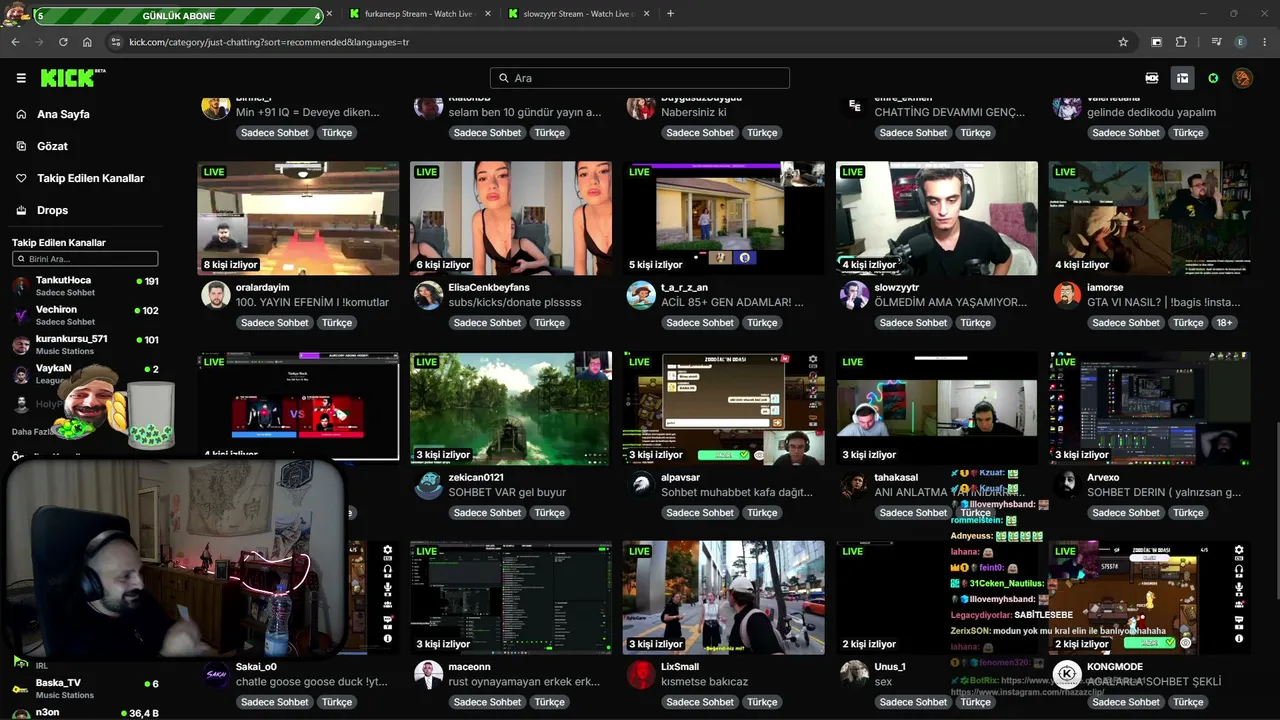The height and width of the screenshot is (720, 1280).
Task: Open oralardayim's live stream thumbnail
Action: tap(298, 218)
